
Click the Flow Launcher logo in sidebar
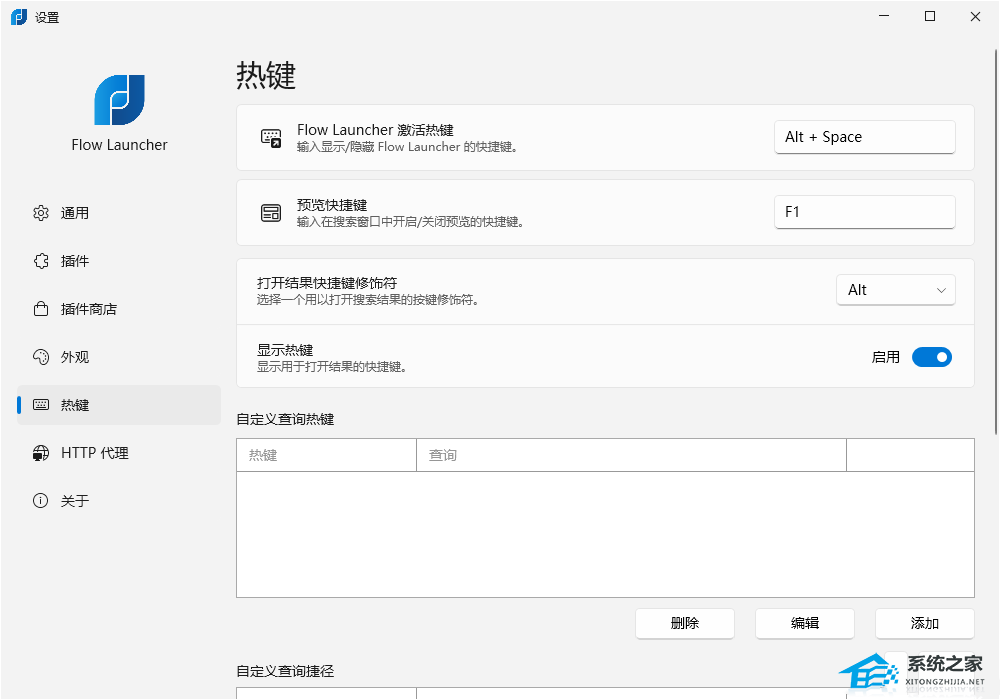119,100
